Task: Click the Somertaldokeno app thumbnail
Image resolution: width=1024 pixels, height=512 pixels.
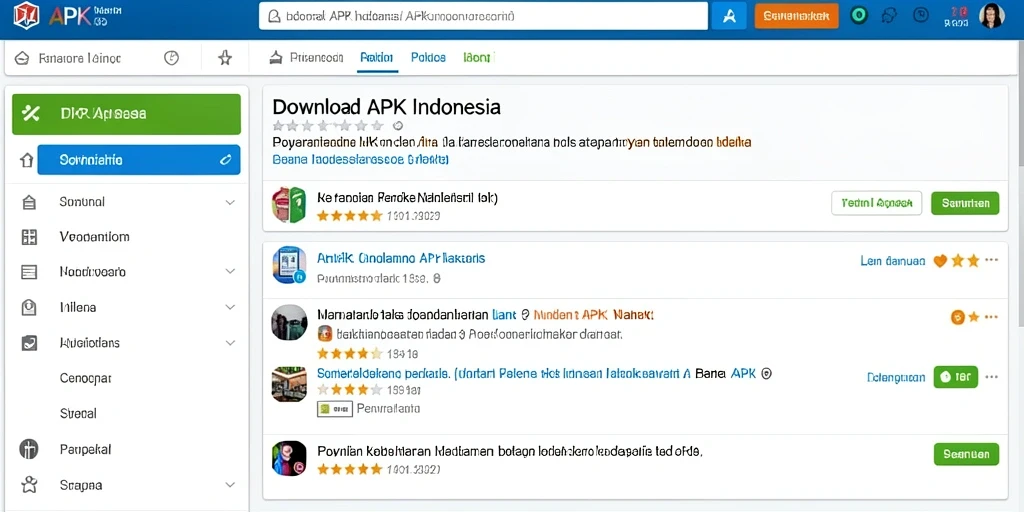Action: click(x=289, y=383)
